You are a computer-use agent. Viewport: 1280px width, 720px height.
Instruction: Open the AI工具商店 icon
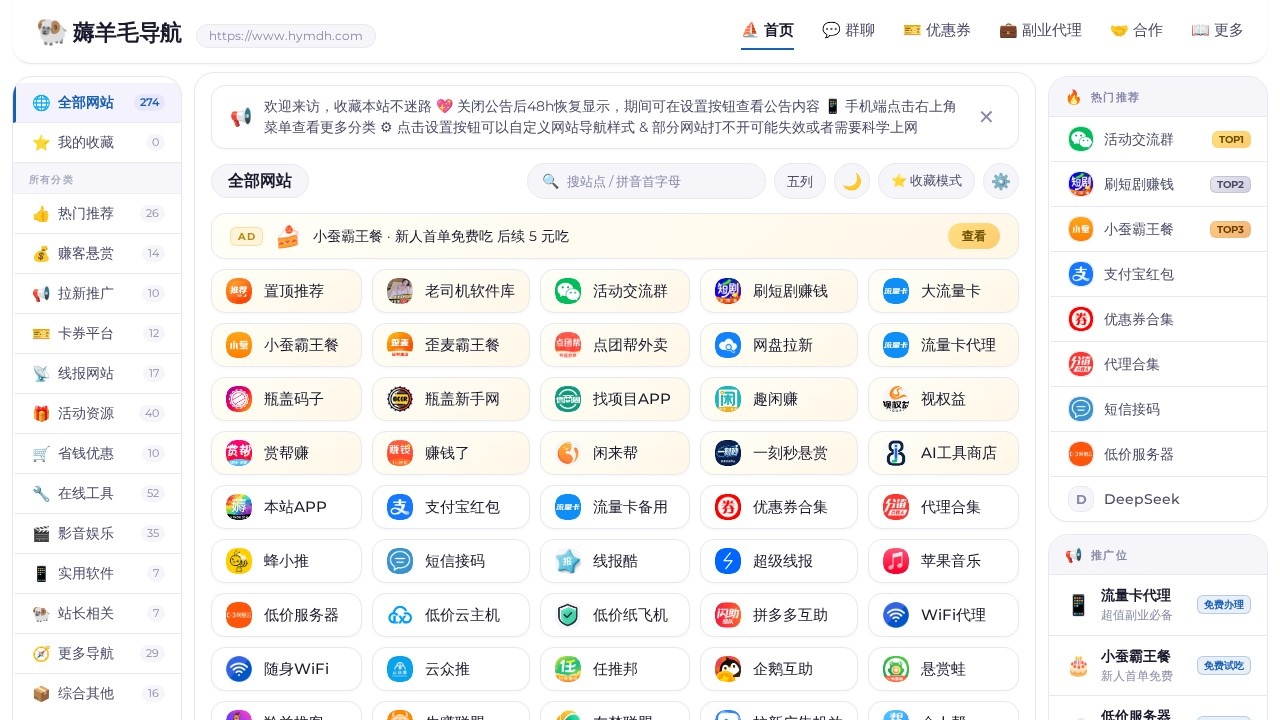[896, 453]
